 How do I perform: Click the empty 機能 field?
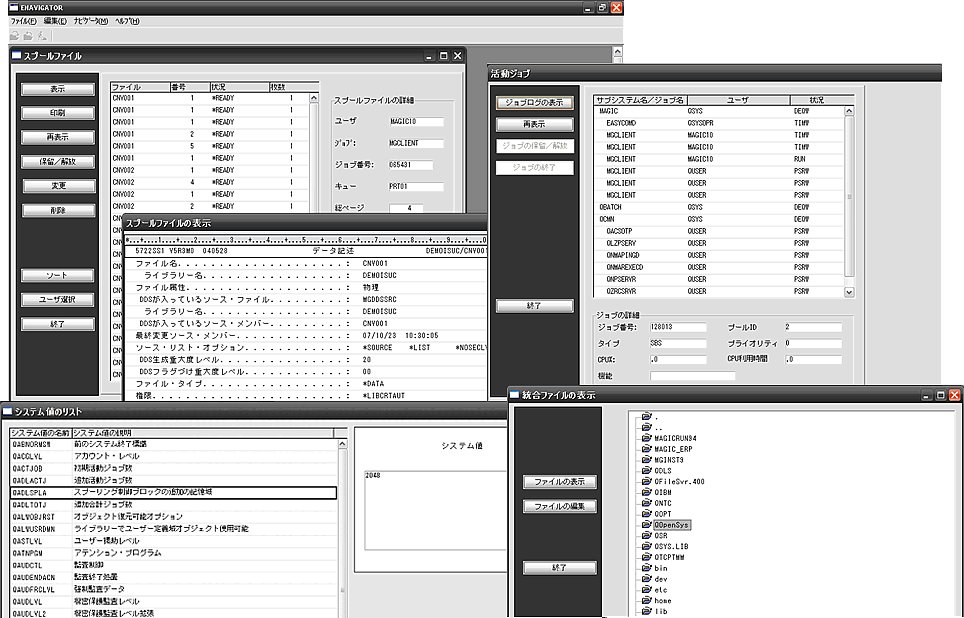coord(692,375)
